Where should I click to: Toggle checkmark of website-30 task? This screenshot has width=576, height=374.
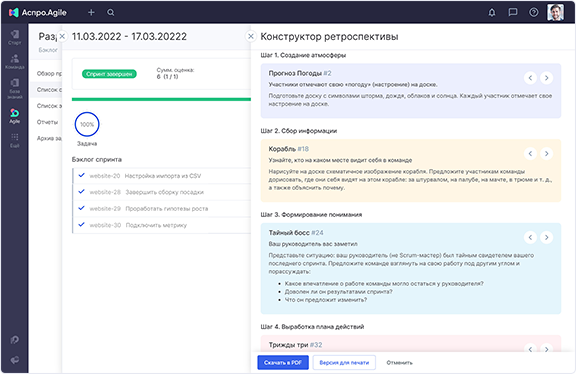click(82, 224)
